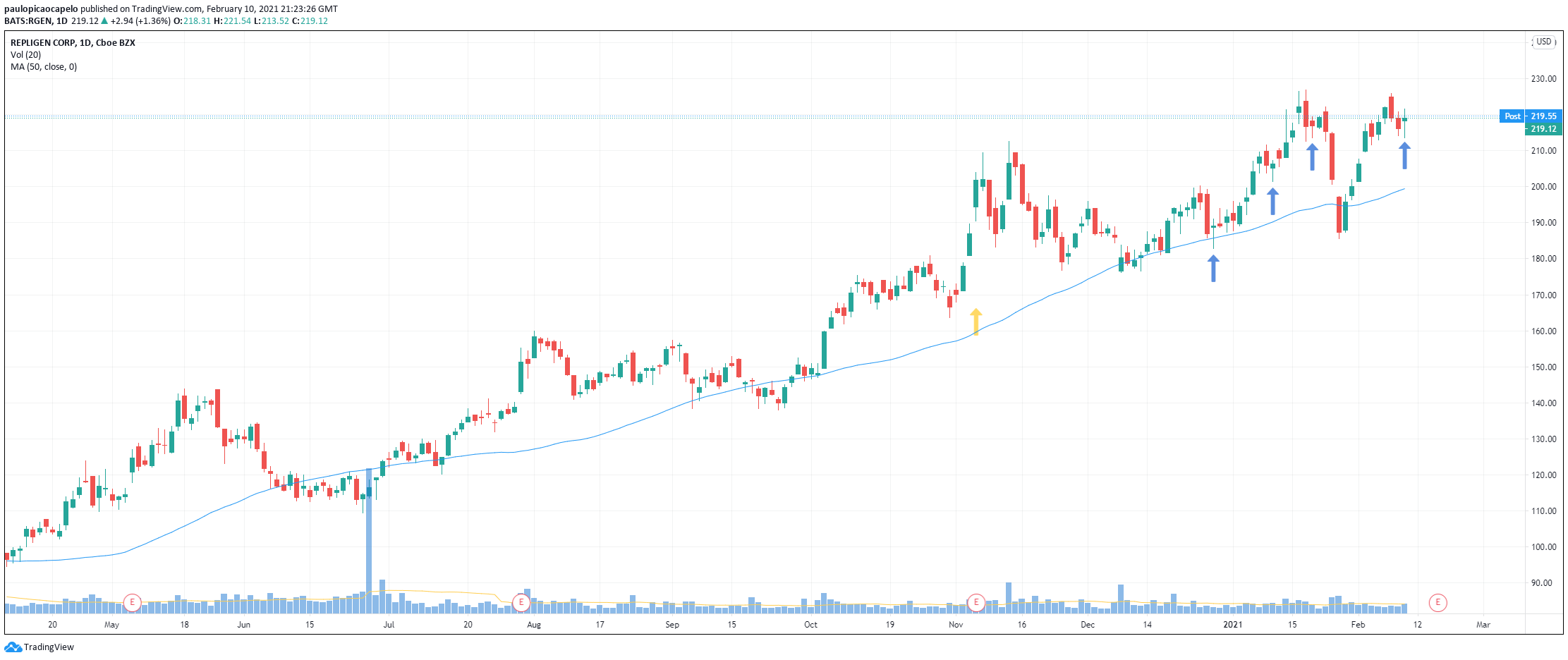Click the earnings E marker after Nov
The image size is (1568, 660).
click(x=976, y=602)
